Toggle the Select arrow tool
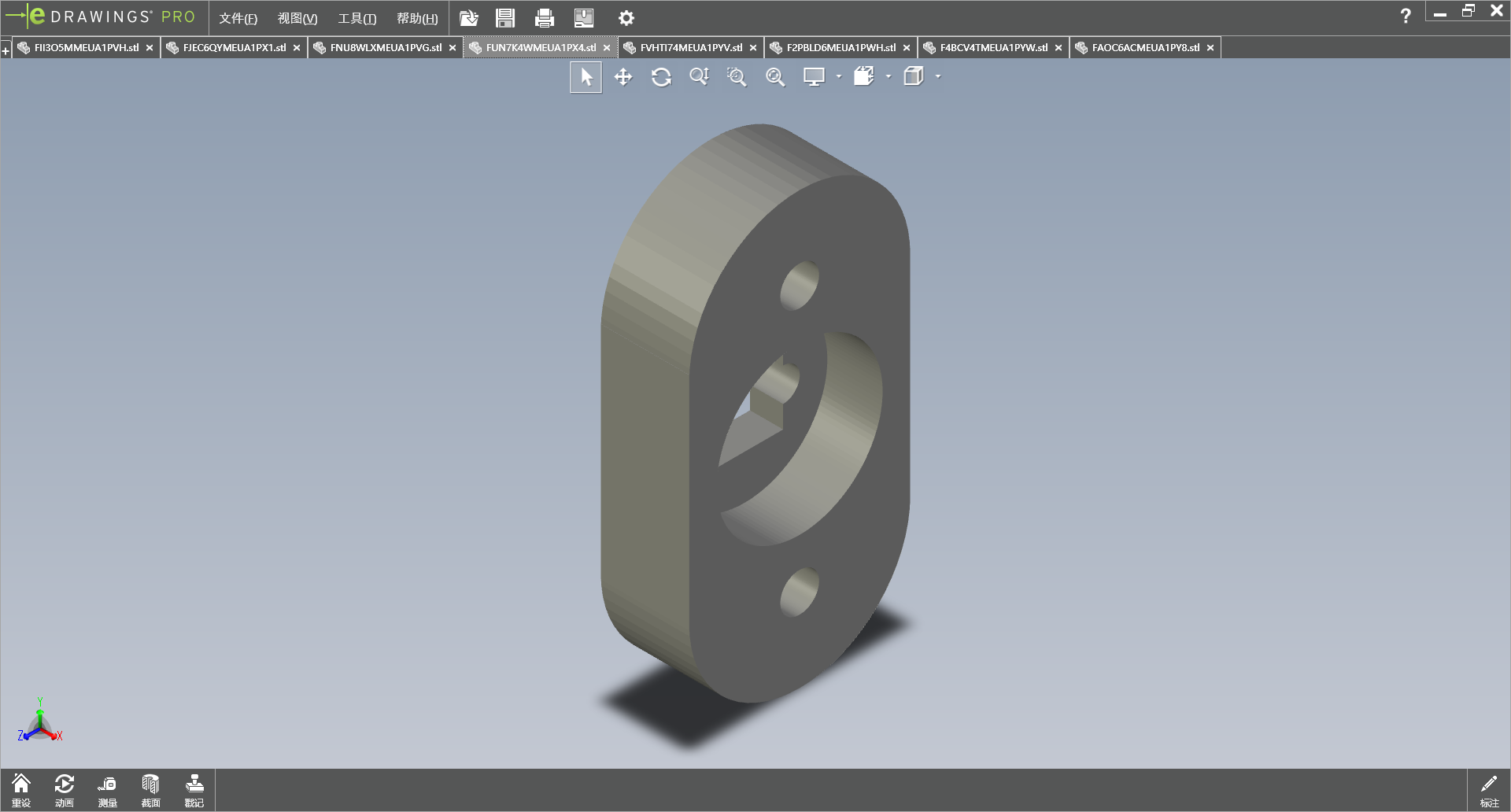 click(x=586, y=77)
